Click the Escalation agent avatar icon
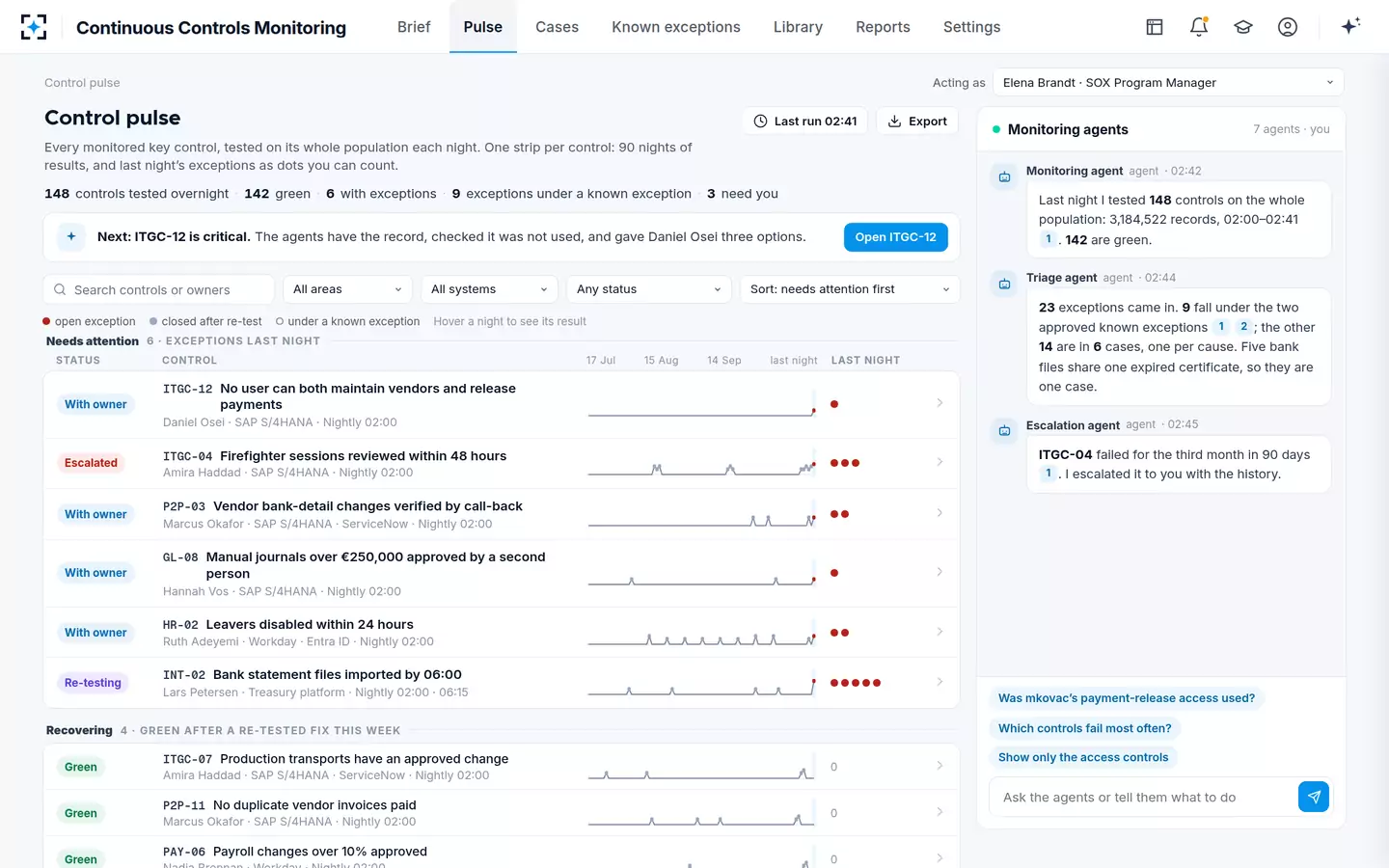The image size is (1389, 868). coord(1004,431)
